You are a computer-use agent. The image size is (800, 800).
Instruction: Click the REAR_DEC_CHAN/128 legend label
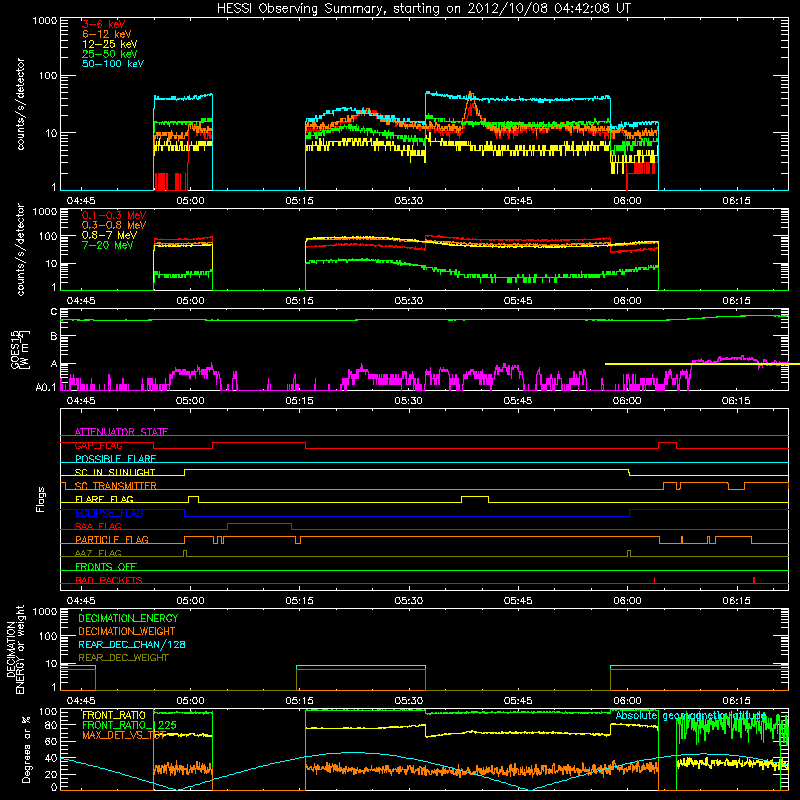tap(132, 644)
